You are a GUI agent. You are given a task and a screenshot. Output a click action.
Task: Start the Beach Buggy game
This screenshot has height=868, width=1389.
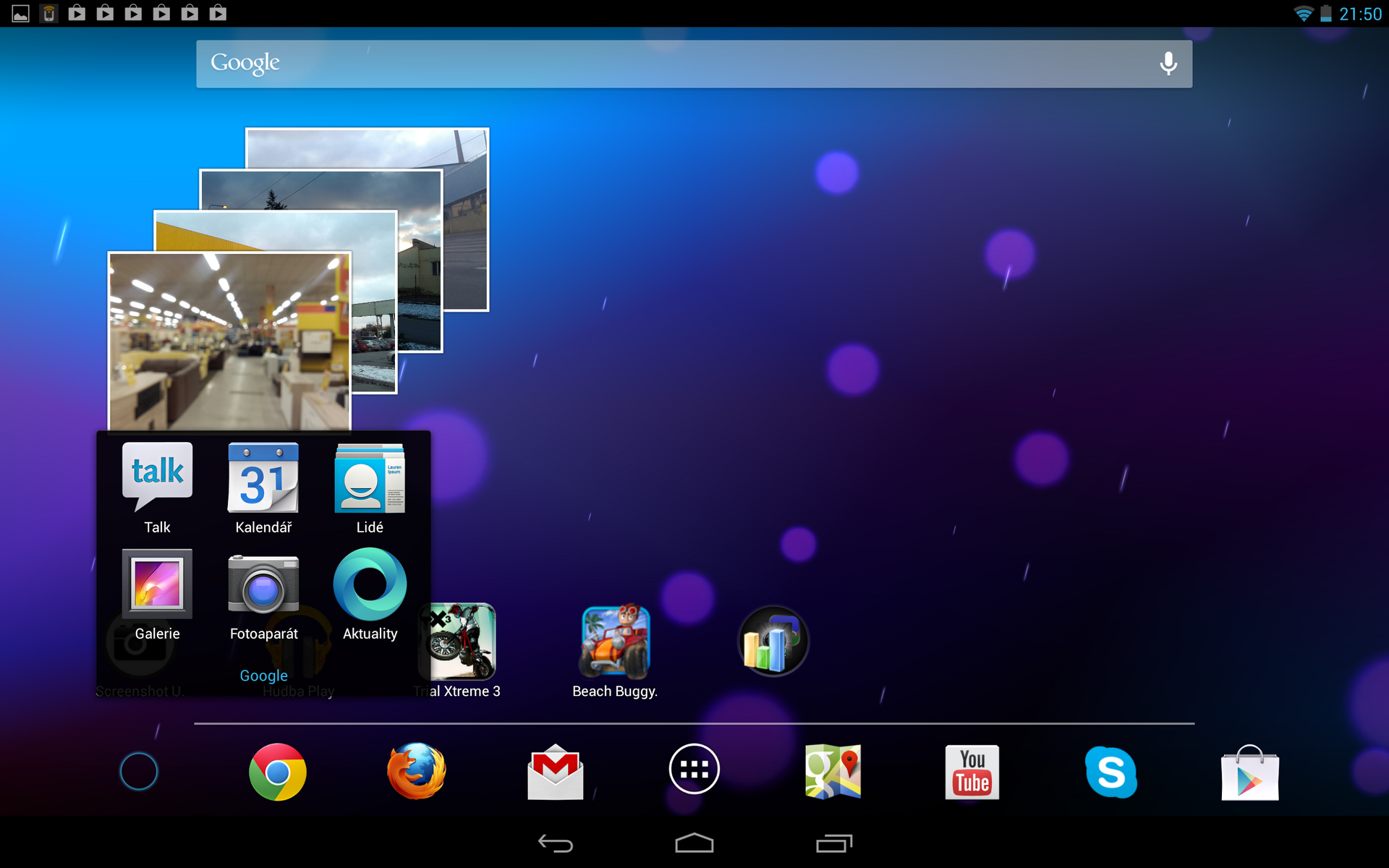[615, 640]
